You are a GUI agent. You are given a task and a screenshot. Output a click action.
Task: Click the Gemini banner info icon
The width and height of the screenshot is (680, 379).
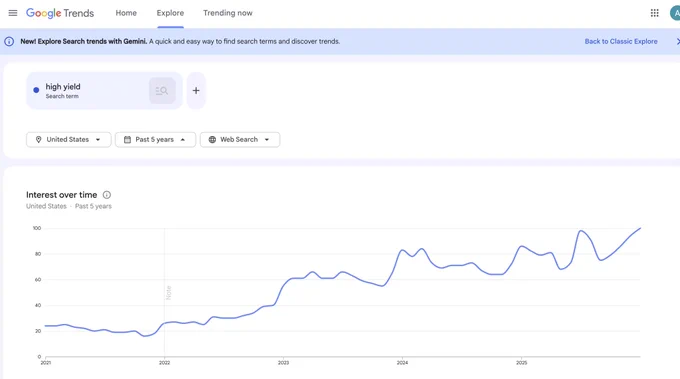[x=9, y=42]
